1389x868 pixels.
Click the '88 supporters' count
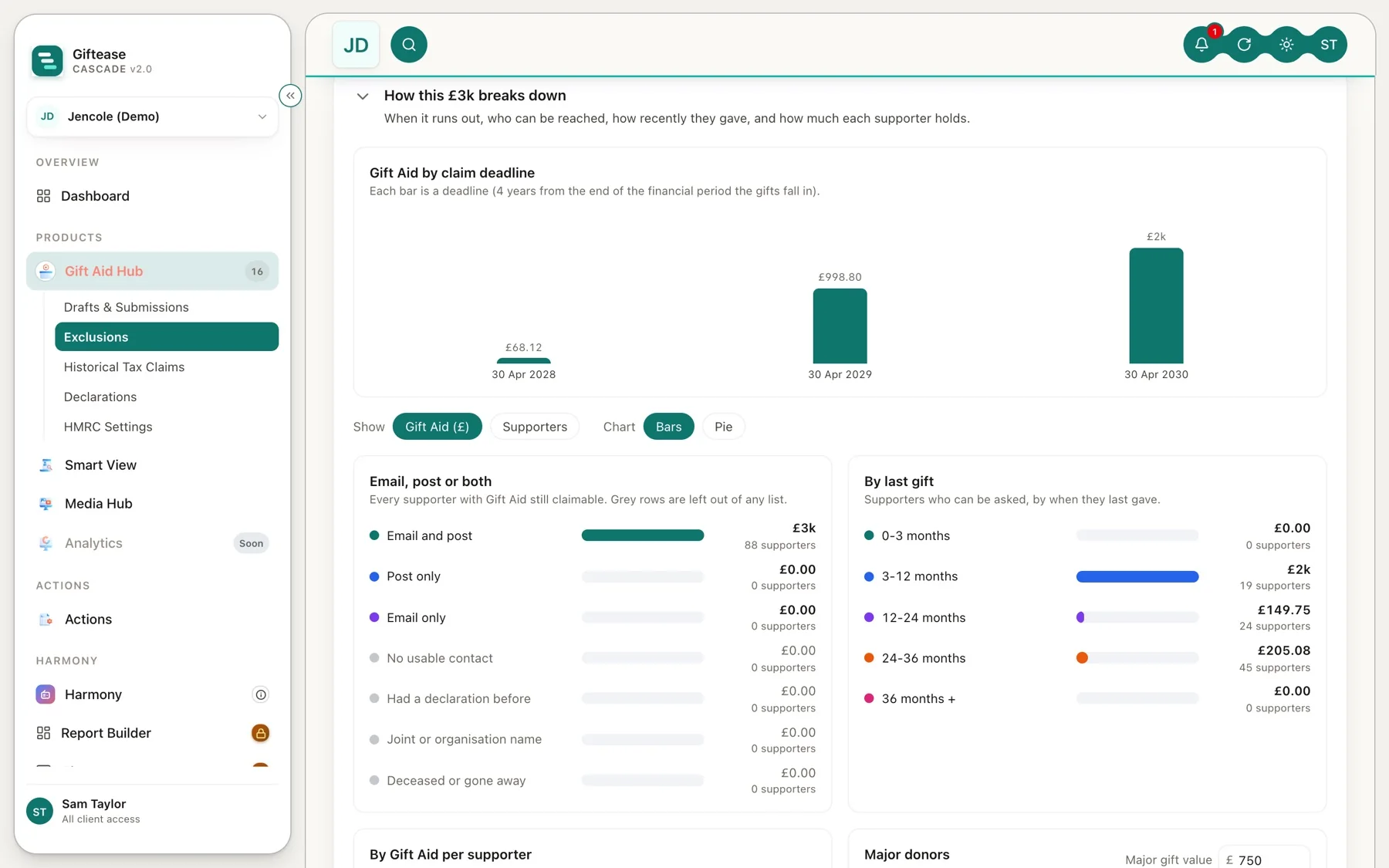pos(780,545)
